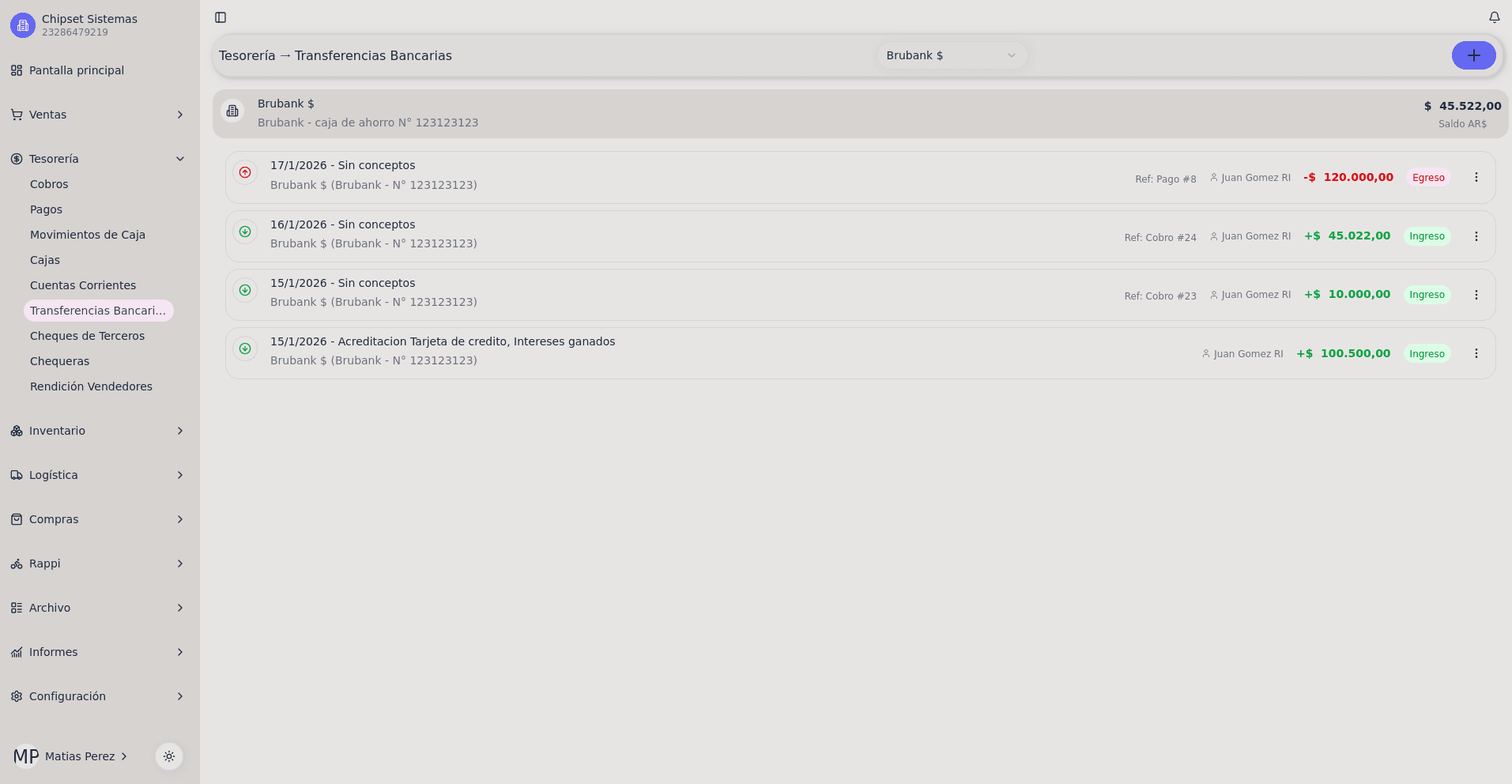
Task: Open options for Acreditacion Tarjeta row
Action: pos(1476,353)
